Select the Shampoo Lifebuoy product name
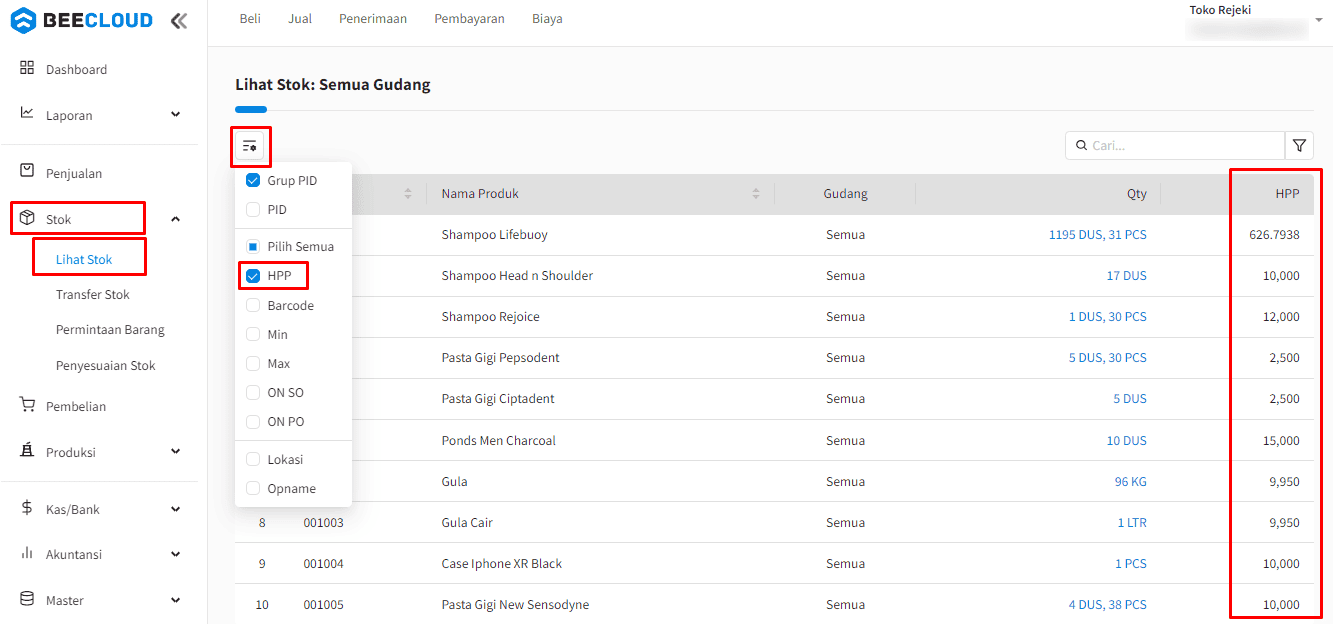 pos(495,235)
